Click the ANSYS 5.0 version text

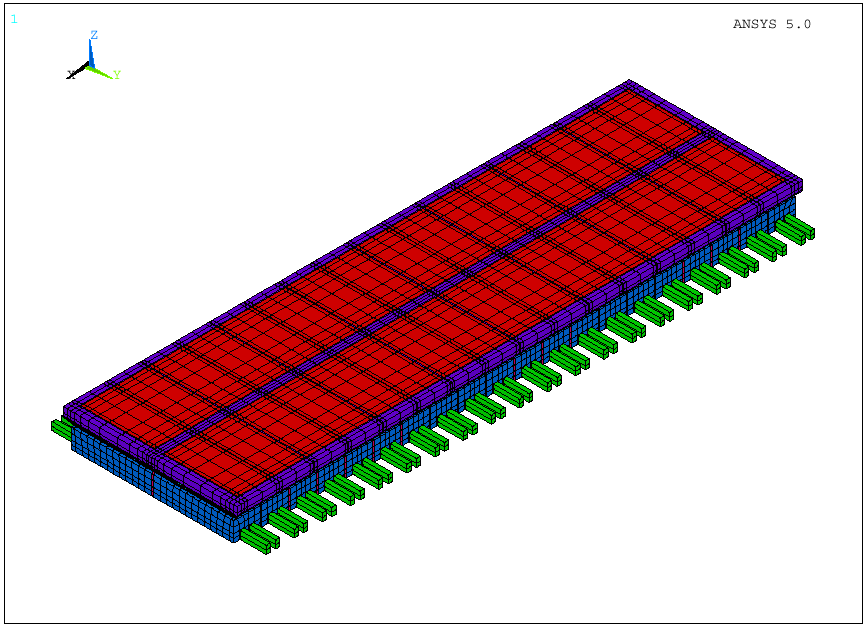click(771, 24)
